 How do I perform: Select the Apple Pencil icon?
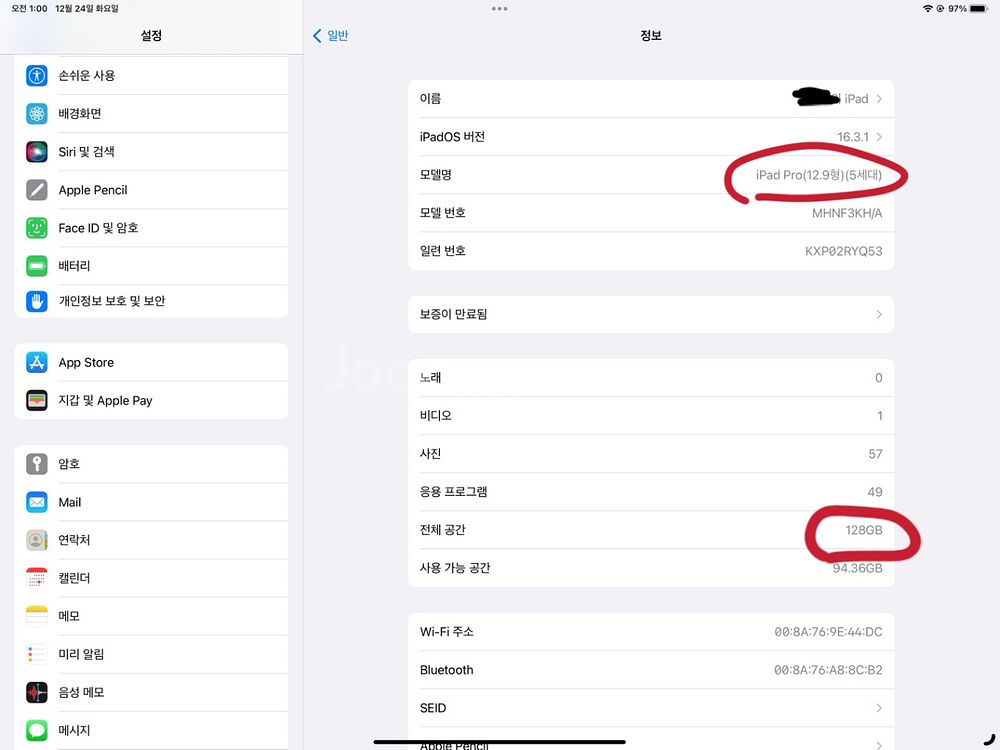click(36, 190)
